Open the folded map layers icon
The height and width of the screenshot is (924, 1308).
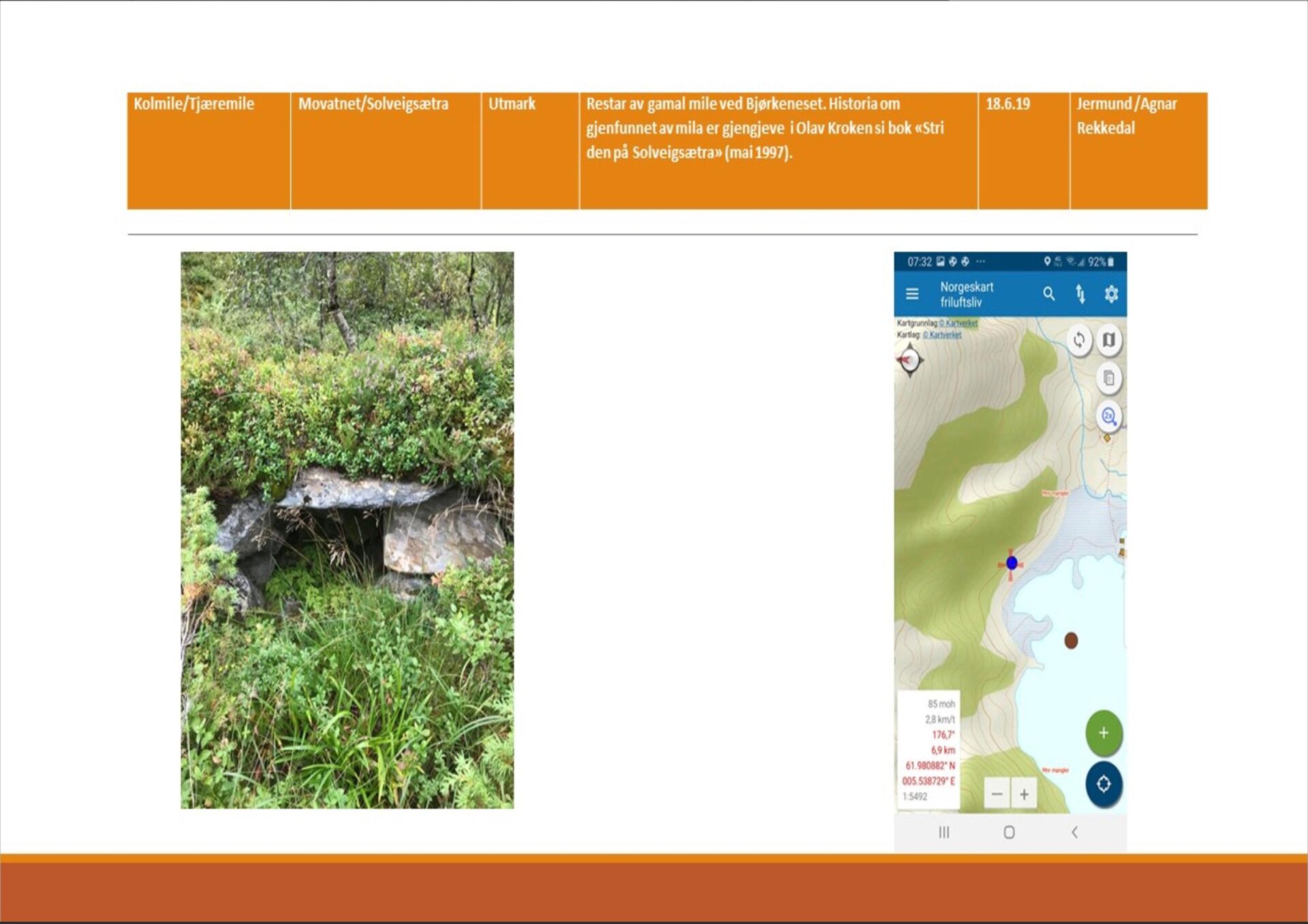pos(1109,340)
